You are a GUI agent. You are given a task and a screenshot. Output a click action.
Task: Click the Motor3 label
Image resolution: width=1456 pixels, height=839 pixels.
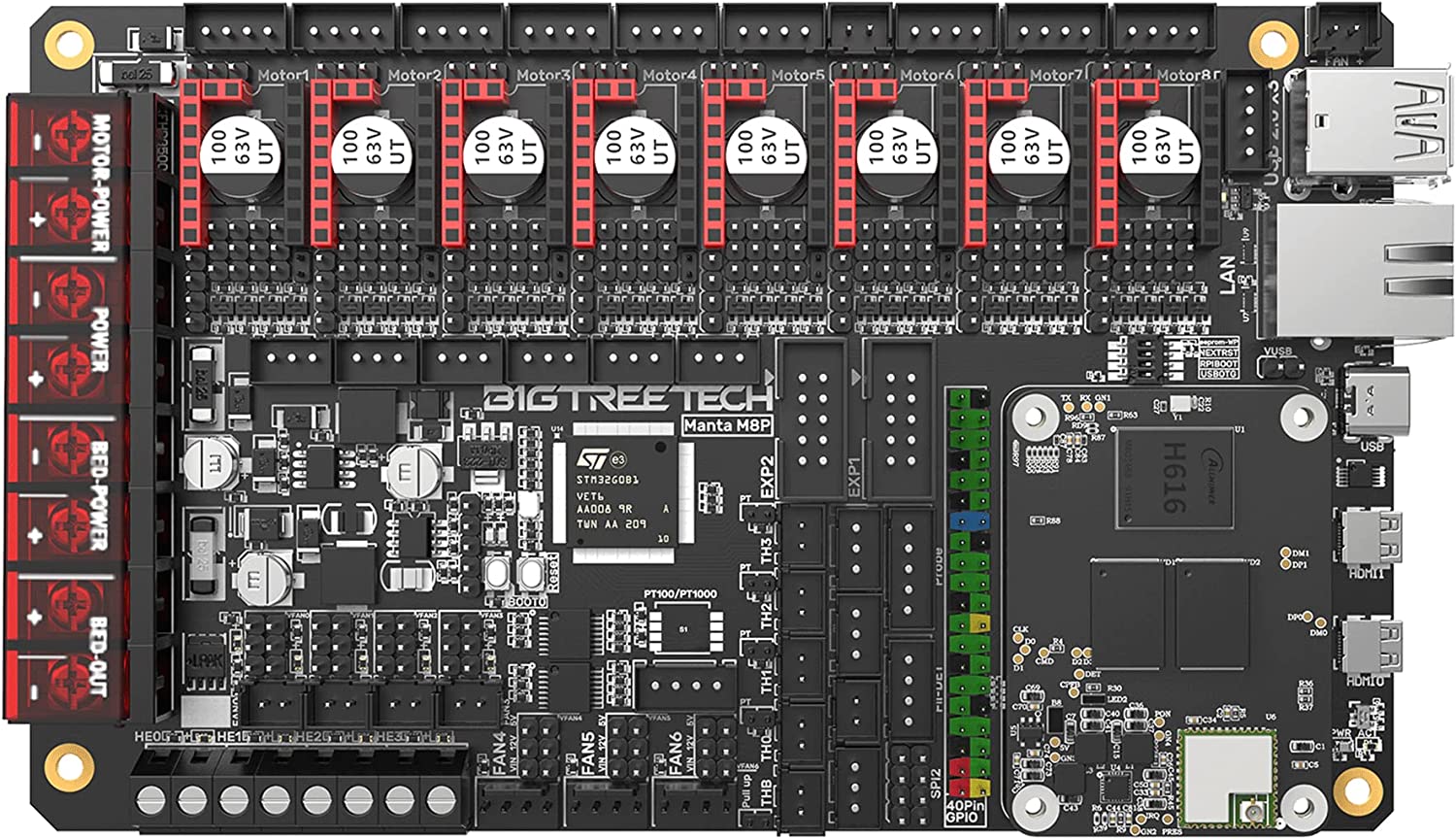pyautogui.click(x=544, y=75)
